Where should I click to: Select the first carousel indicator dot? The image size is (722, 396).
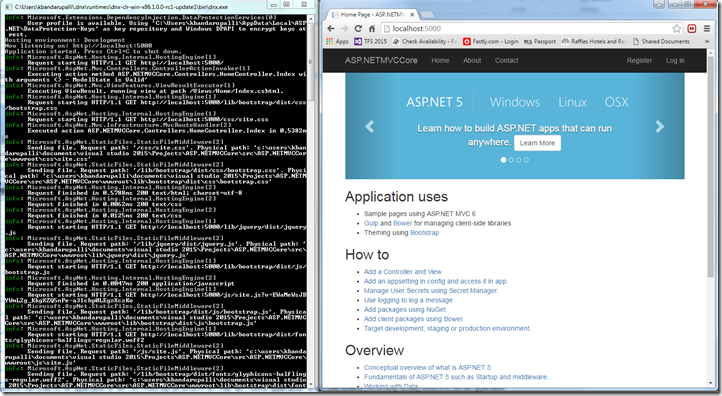[x=503, y=160]
